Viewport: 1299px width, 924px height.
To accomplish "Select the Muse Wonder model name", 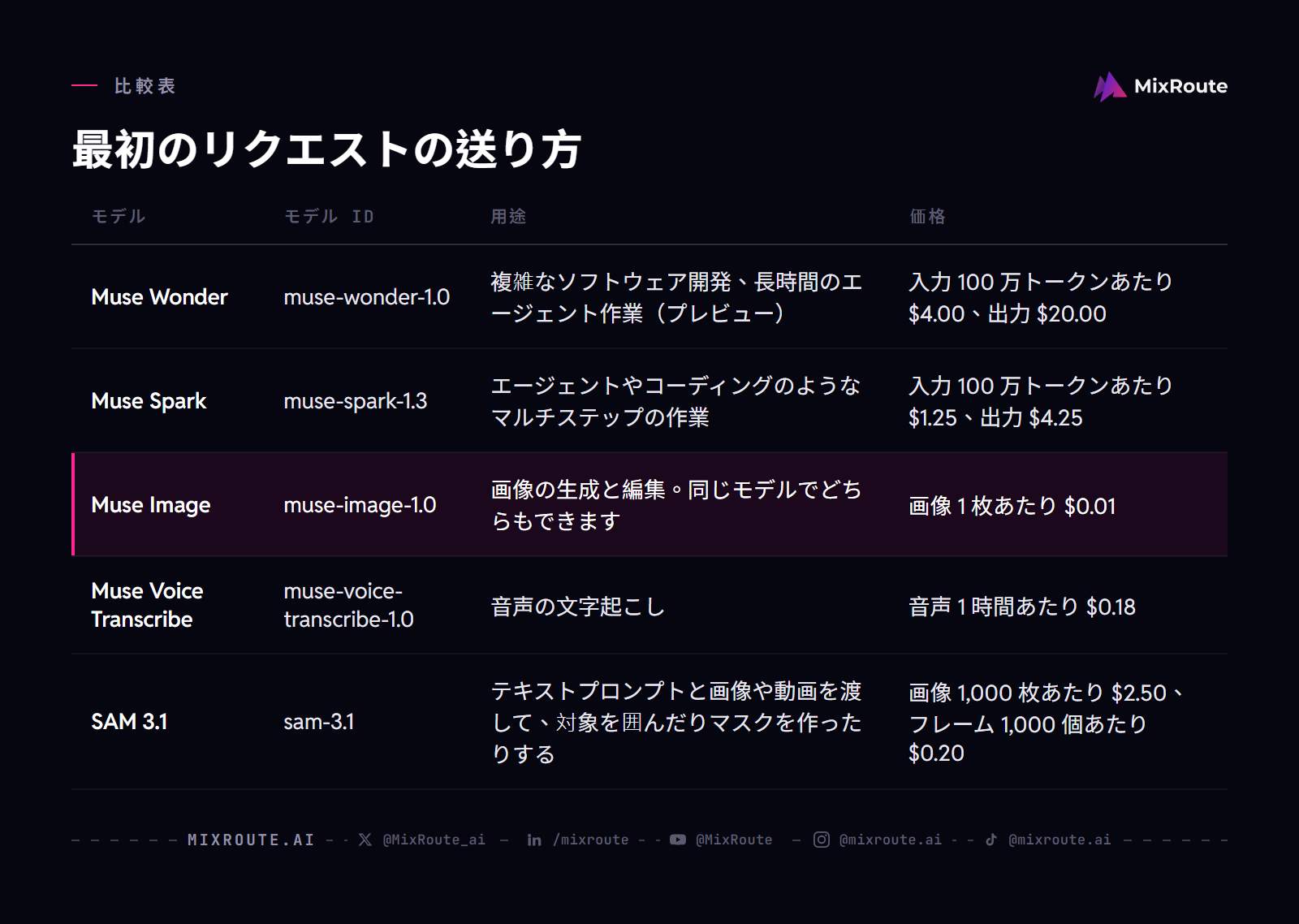I will [x=159, y=297].
